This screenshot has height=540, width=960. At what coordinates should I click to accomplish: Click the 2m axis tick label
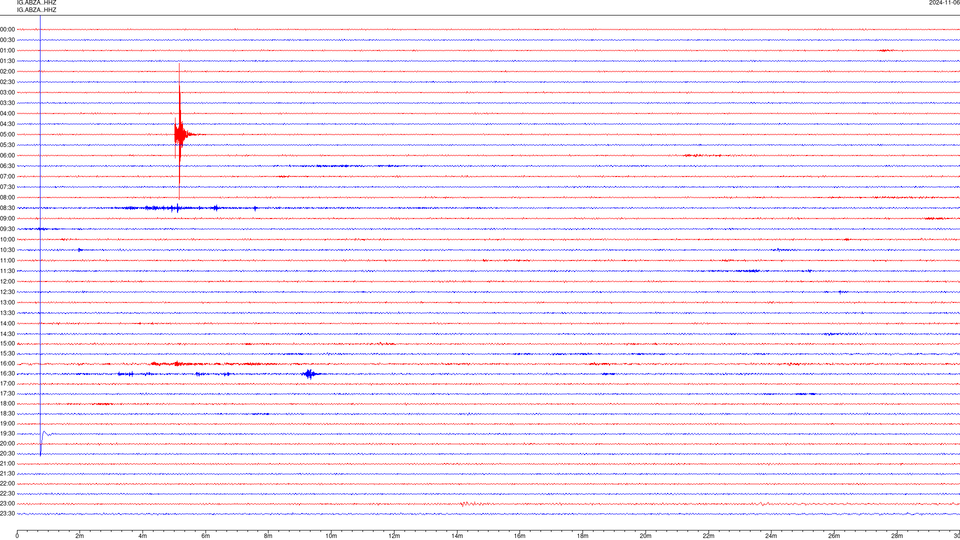[80, 536]
